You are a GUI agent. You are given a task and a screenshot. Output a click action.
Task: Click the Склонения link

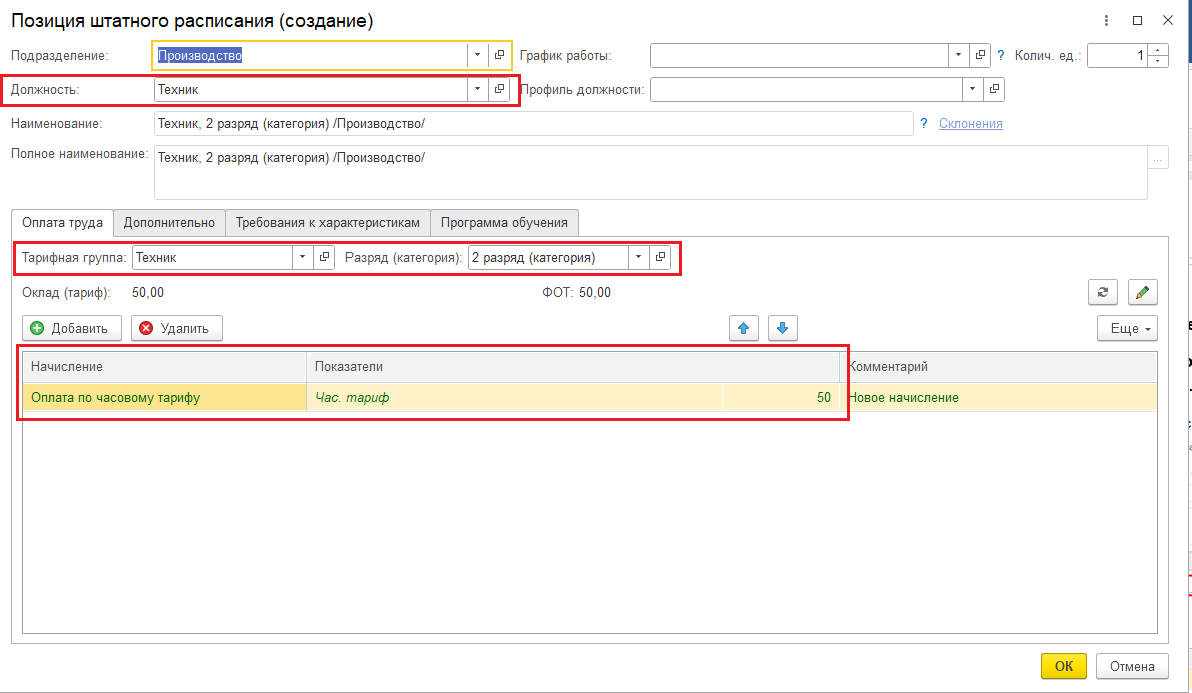pyautogui.click(x=970, y=123)
